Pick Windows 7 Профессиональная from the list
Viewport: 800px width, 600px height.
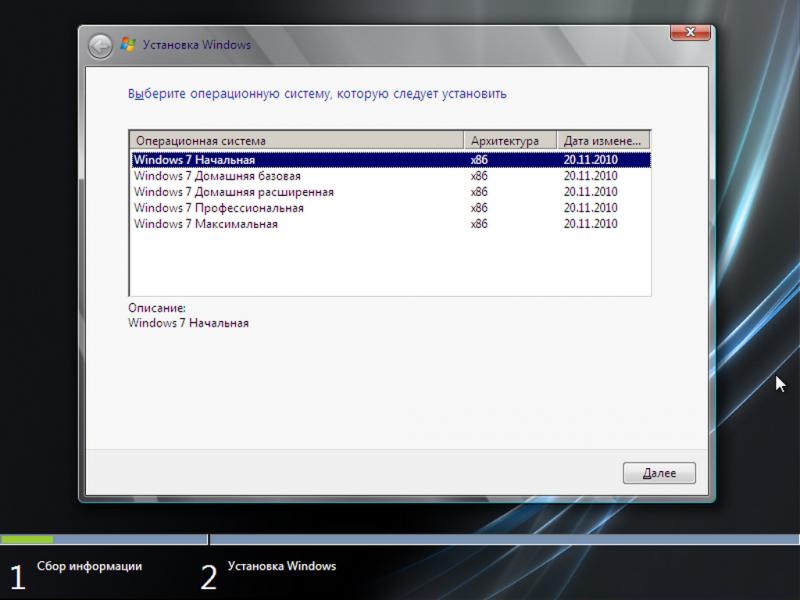click(x=218, y=208)
